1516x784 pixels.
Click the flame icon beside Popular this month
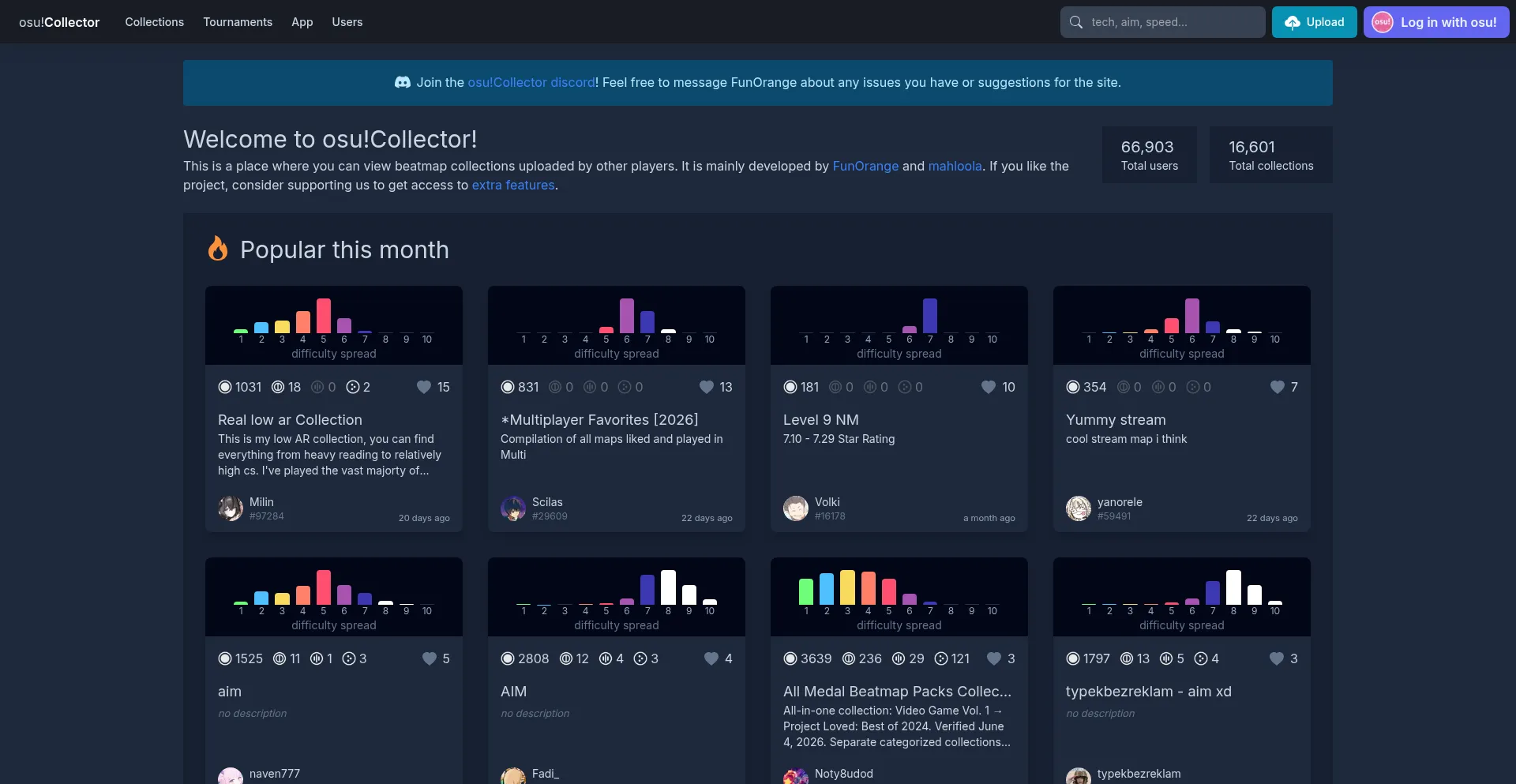click(218, 249)
